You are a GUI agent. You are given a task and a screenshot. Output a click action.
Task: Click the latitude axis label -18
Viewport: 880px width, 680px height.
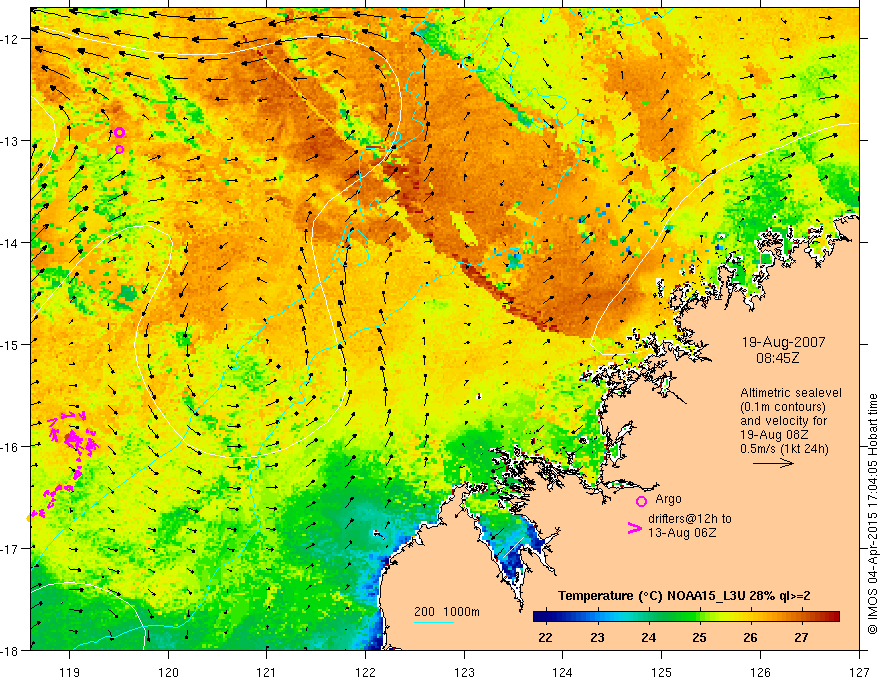(x=11, y=650)
